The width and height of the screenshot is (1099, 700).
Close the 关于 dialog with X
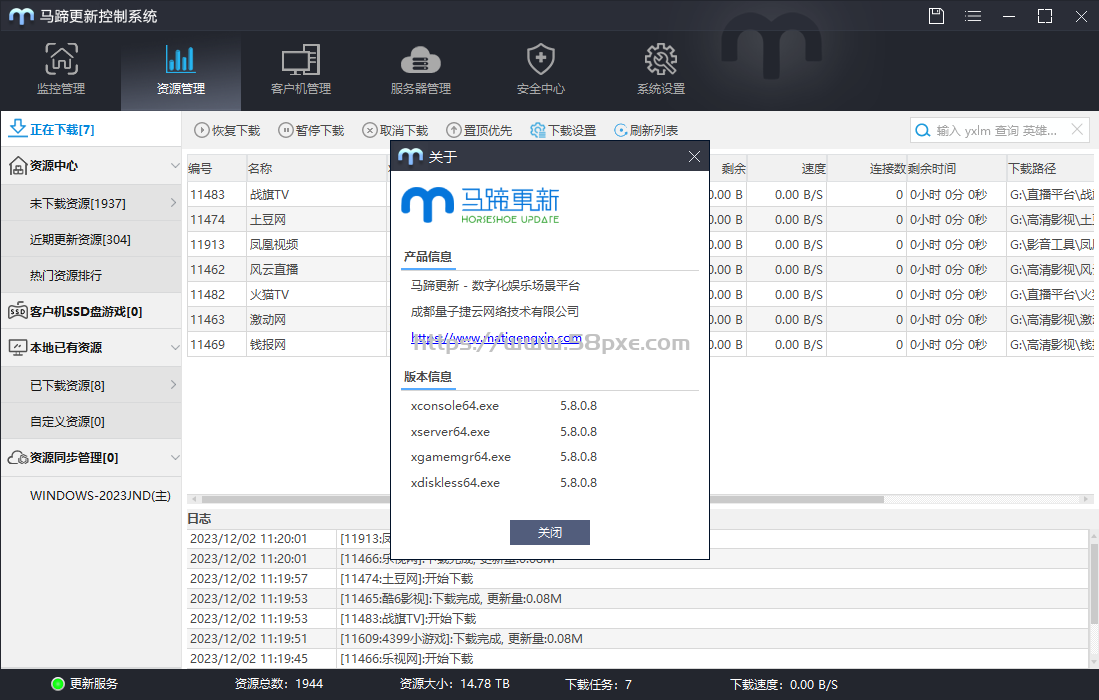coord(694,156)
